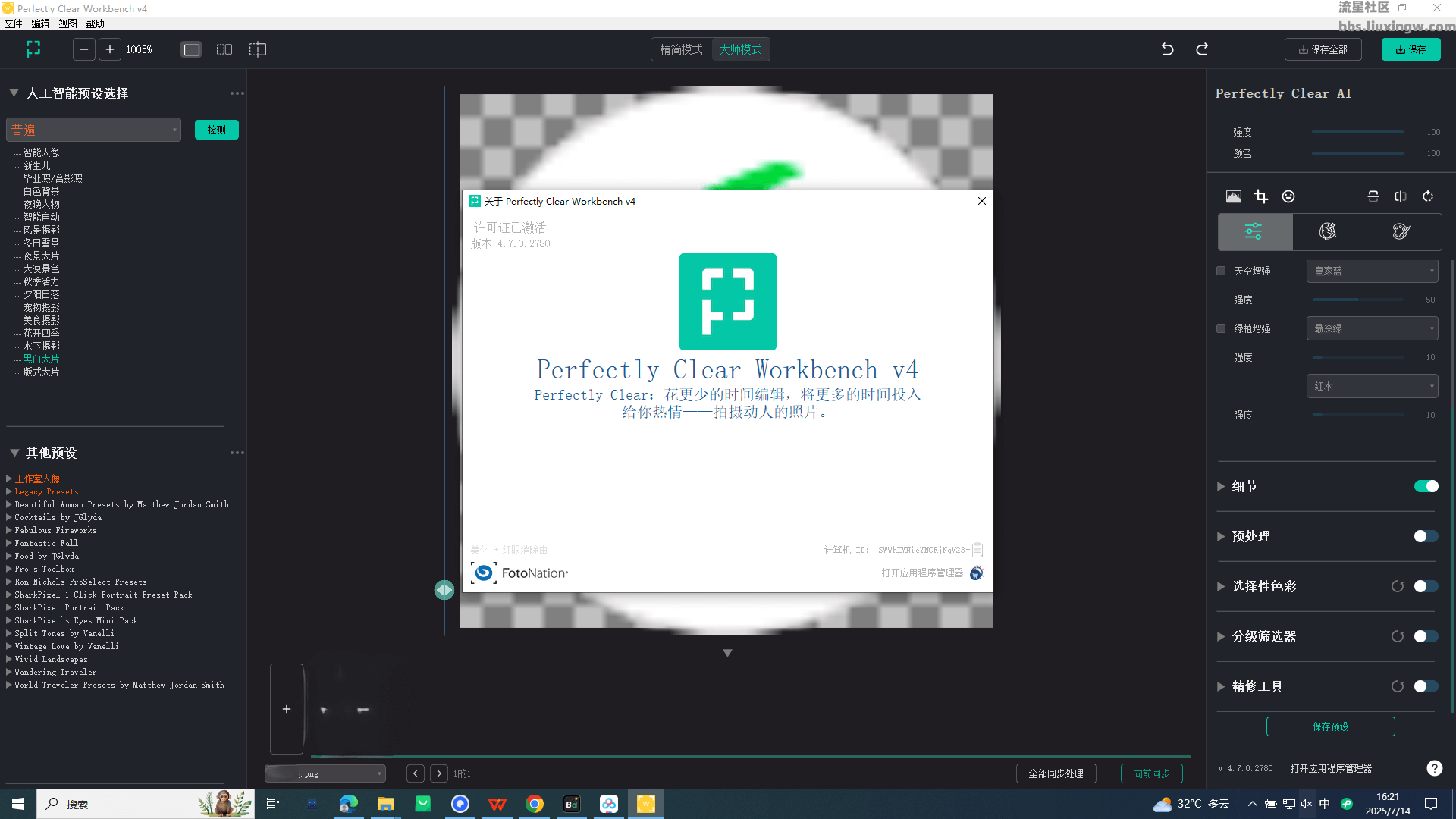Expand the 预处理 section
1456x819 pixels.
[x=1221, y=536]
